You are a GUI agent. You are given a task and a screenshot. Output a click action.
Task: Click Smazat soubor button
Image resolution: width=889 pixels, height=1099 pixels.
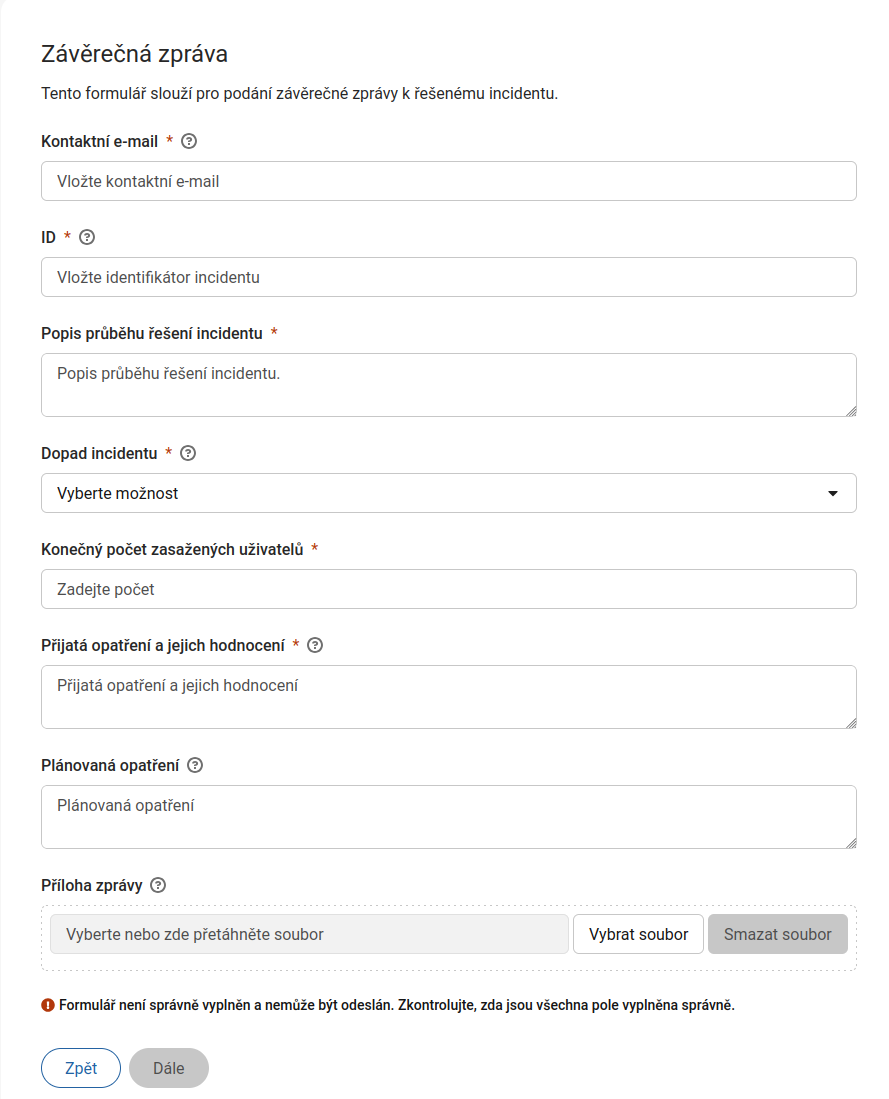[x=778, y=934]
